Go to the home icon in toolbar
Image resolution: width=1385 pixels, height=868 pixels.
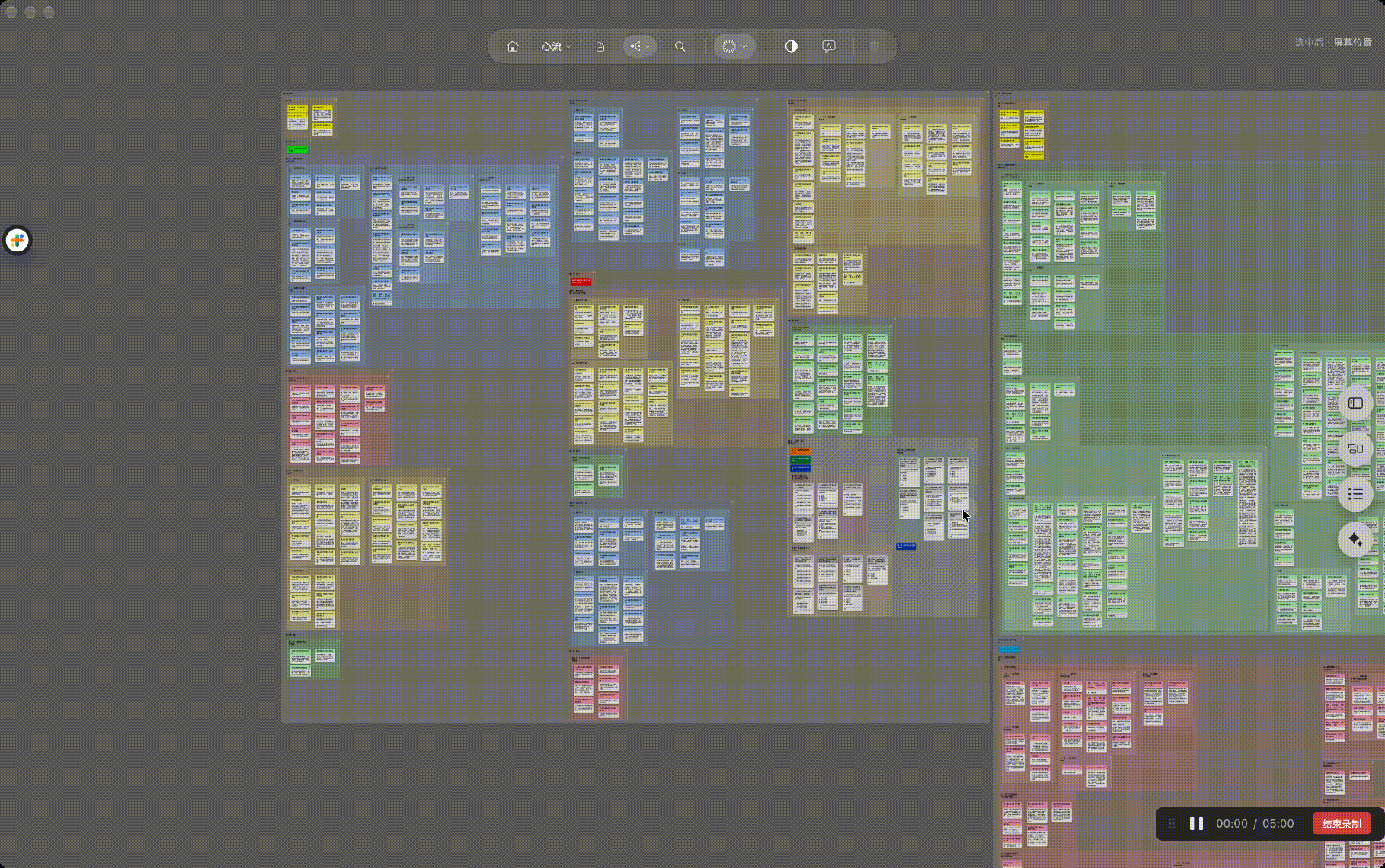tap(513, 46)
